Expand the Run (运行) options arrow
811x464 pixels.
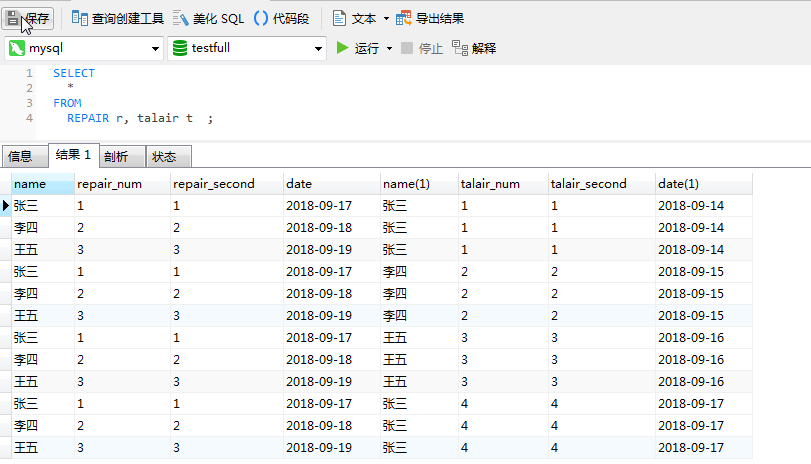389,49
